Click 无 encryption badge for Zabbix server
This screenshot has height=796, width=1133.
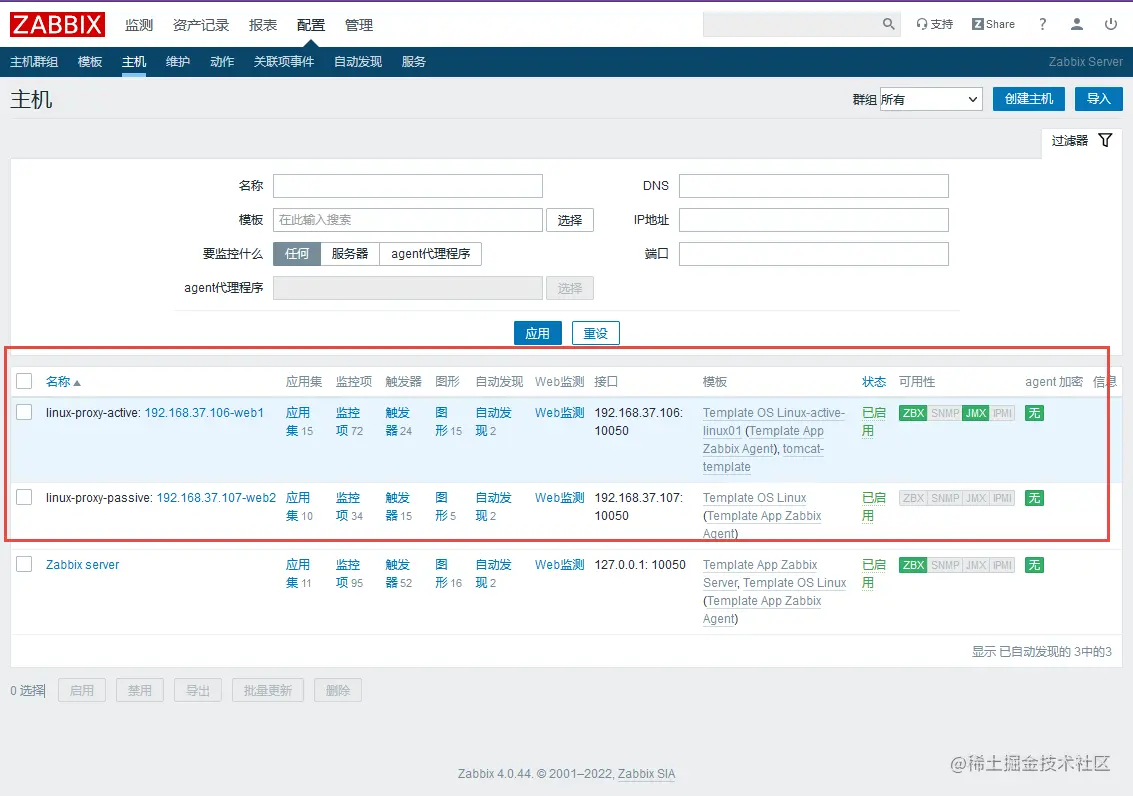[x=1034, y=565]
